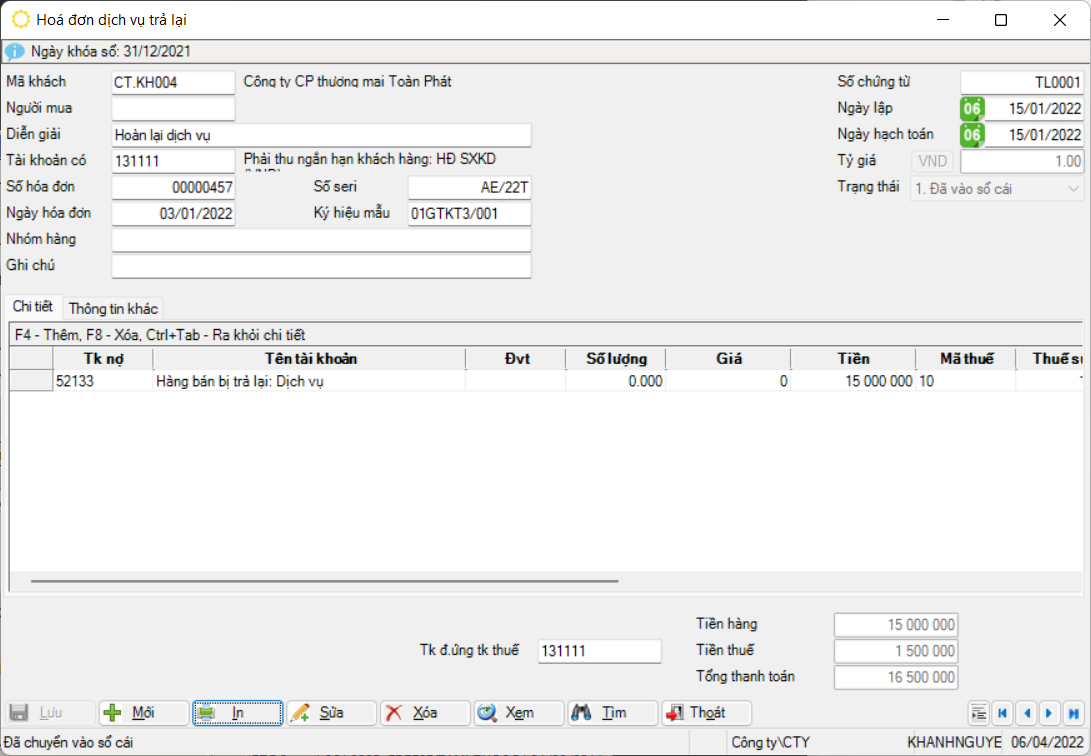Click the Mới (New) button

click(x=141, y=713)
